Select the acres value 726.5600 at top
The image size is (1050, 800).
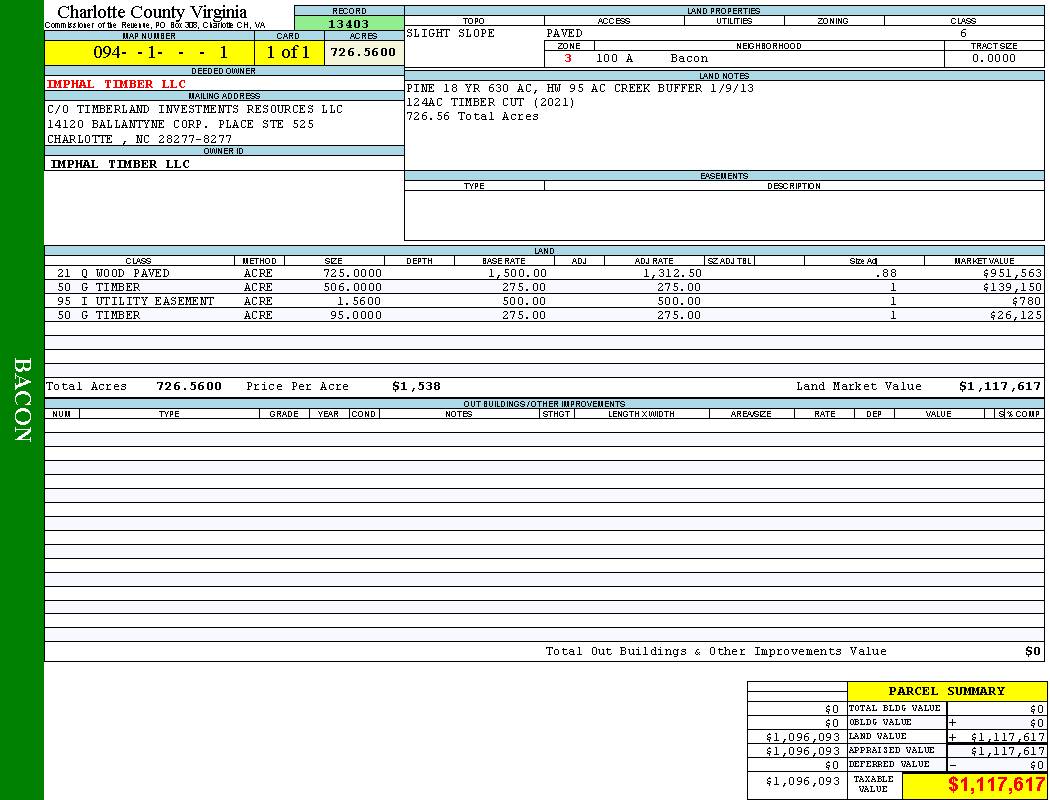[363, 52]
